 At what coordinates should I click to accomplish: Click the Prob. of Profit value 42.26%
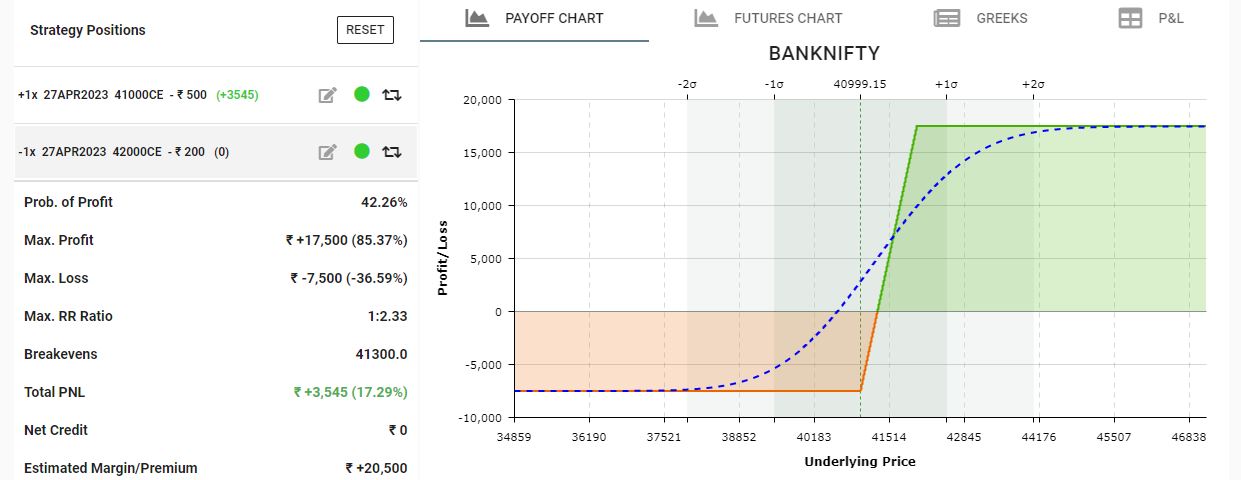coord(384,202)
